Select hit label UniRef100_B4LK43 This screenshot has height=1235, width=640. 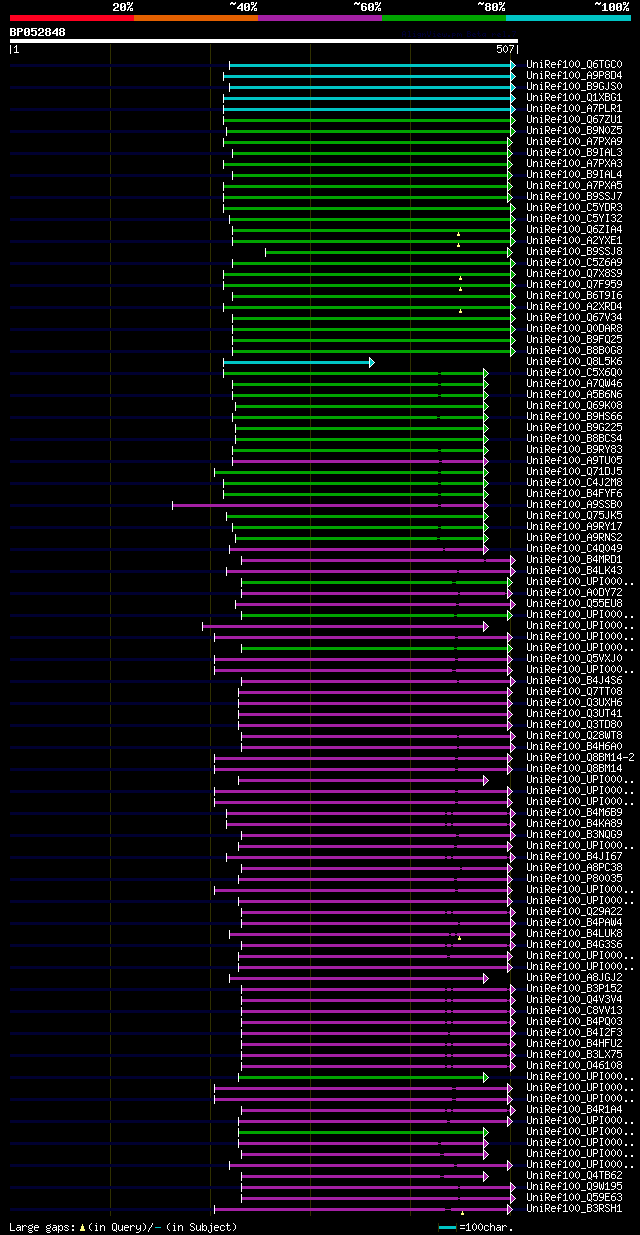tap(574, 570)
